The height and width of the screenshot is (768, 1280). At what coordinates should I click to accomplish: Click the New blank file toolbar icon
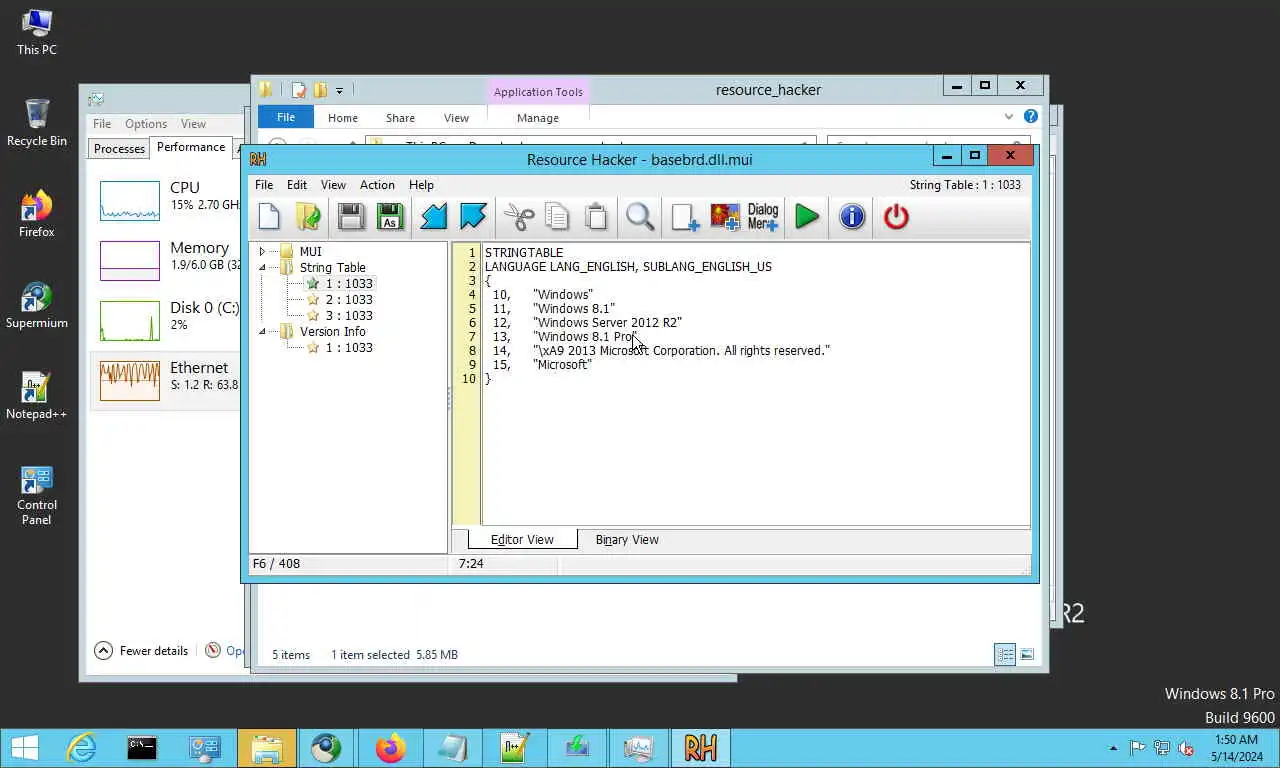269,217
